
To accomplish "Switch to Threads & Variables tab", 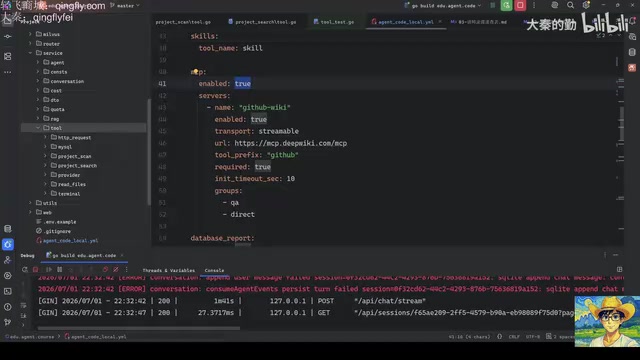I will point(169,270).
